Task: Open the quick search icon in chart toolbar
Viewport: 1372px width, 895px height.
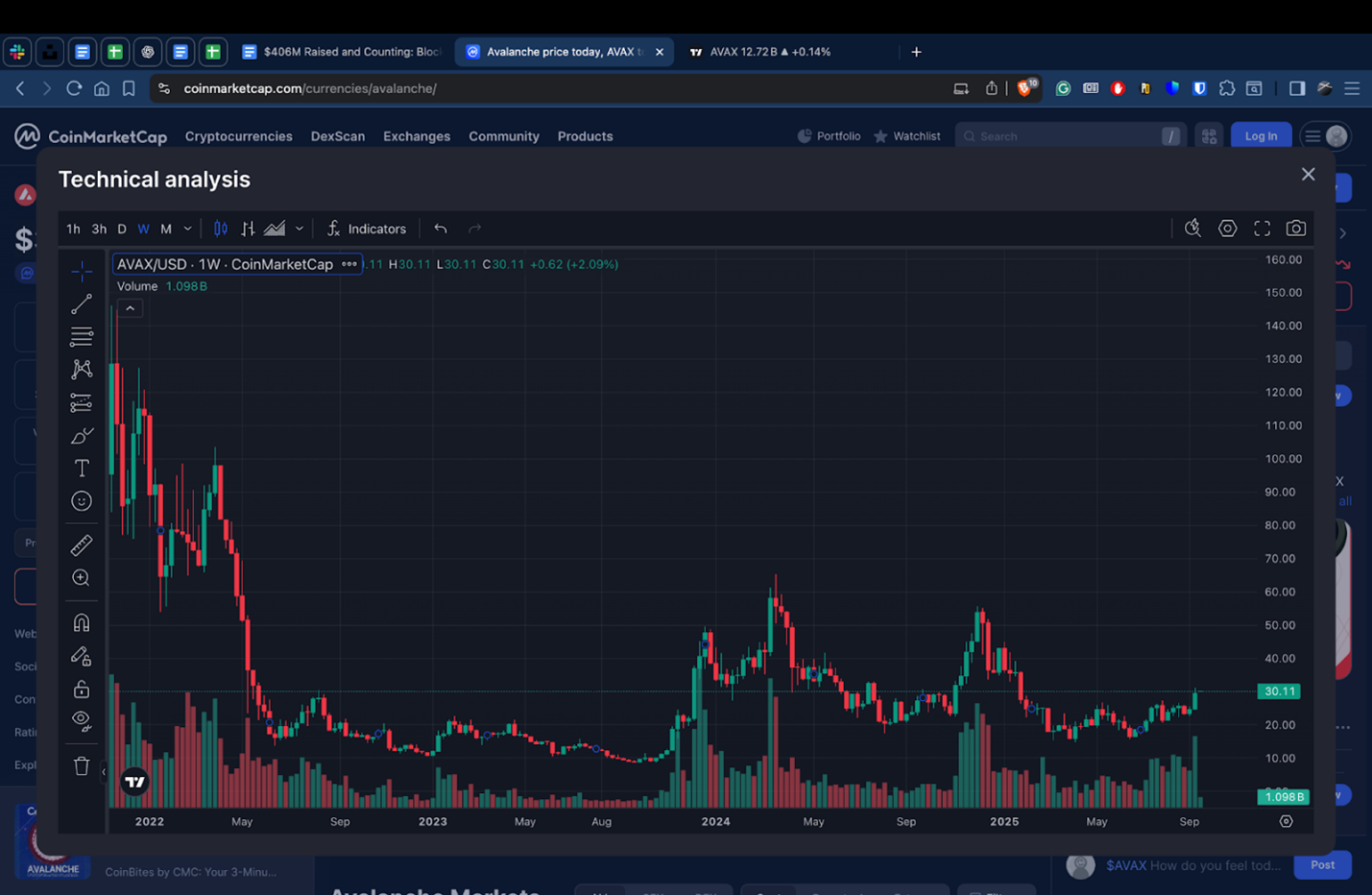Action: 1192,228
